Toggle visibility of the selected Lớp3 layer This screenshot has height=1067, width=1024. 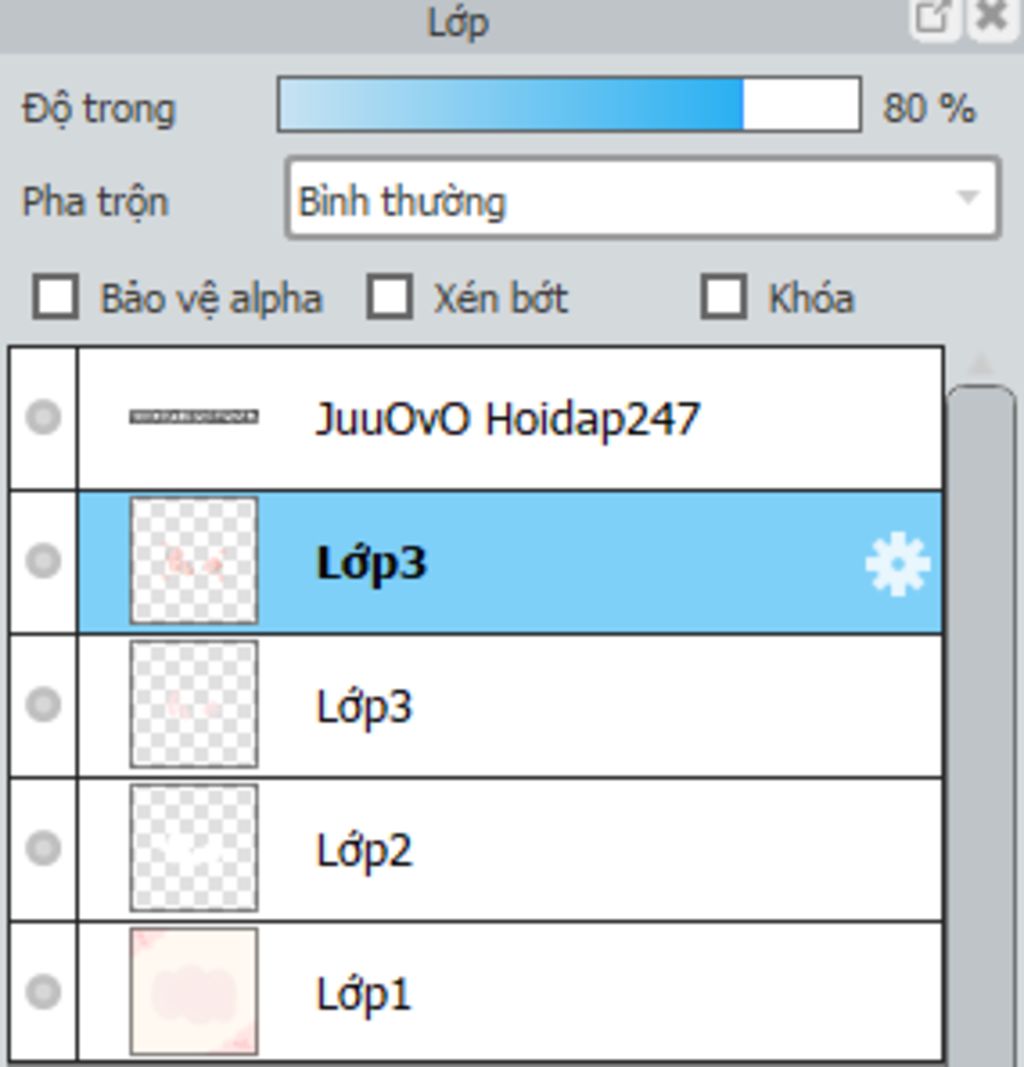coord(43,561)
